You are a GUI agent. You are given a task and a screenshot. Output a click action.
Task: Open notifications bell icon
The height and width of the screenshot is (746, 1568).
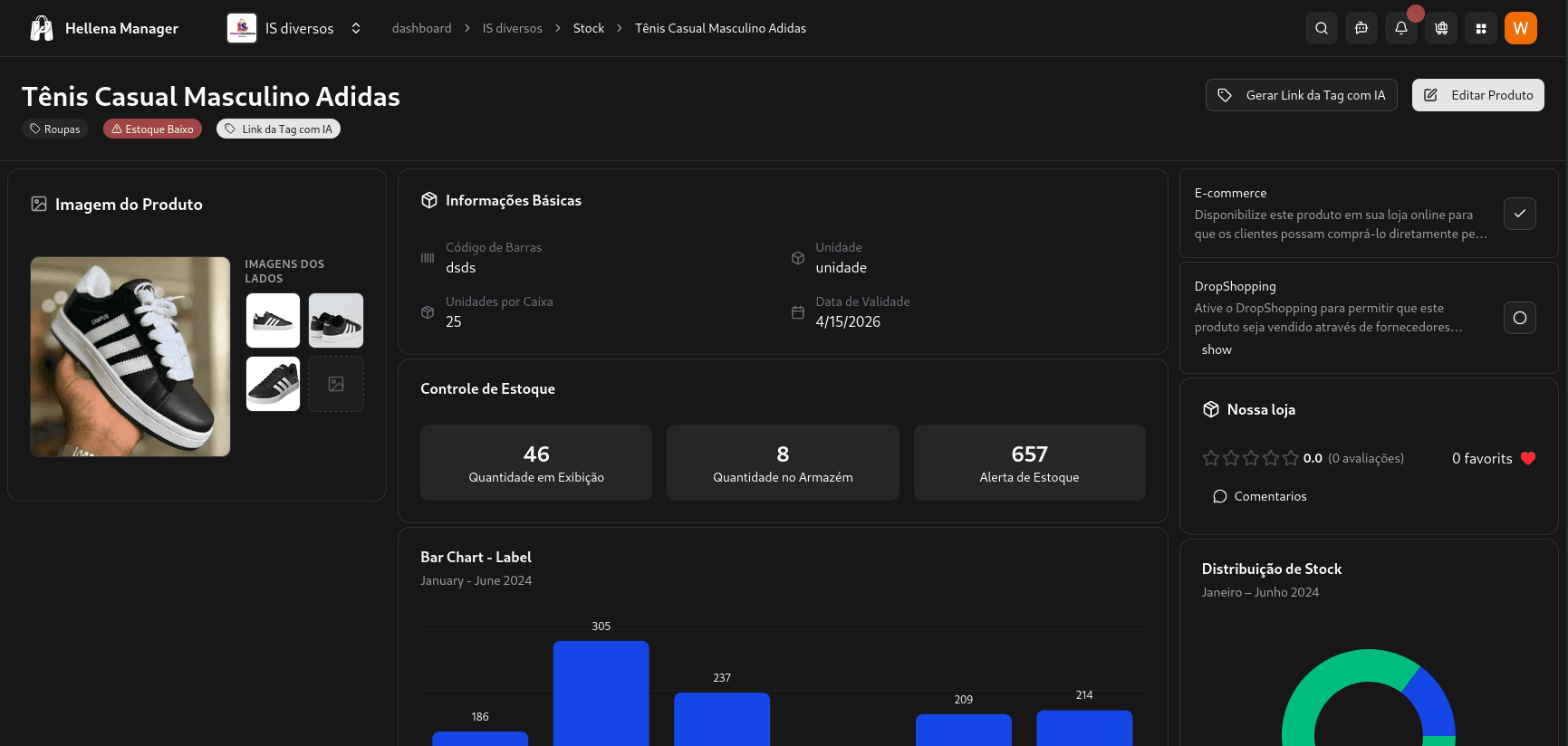tap(1401, 28)
